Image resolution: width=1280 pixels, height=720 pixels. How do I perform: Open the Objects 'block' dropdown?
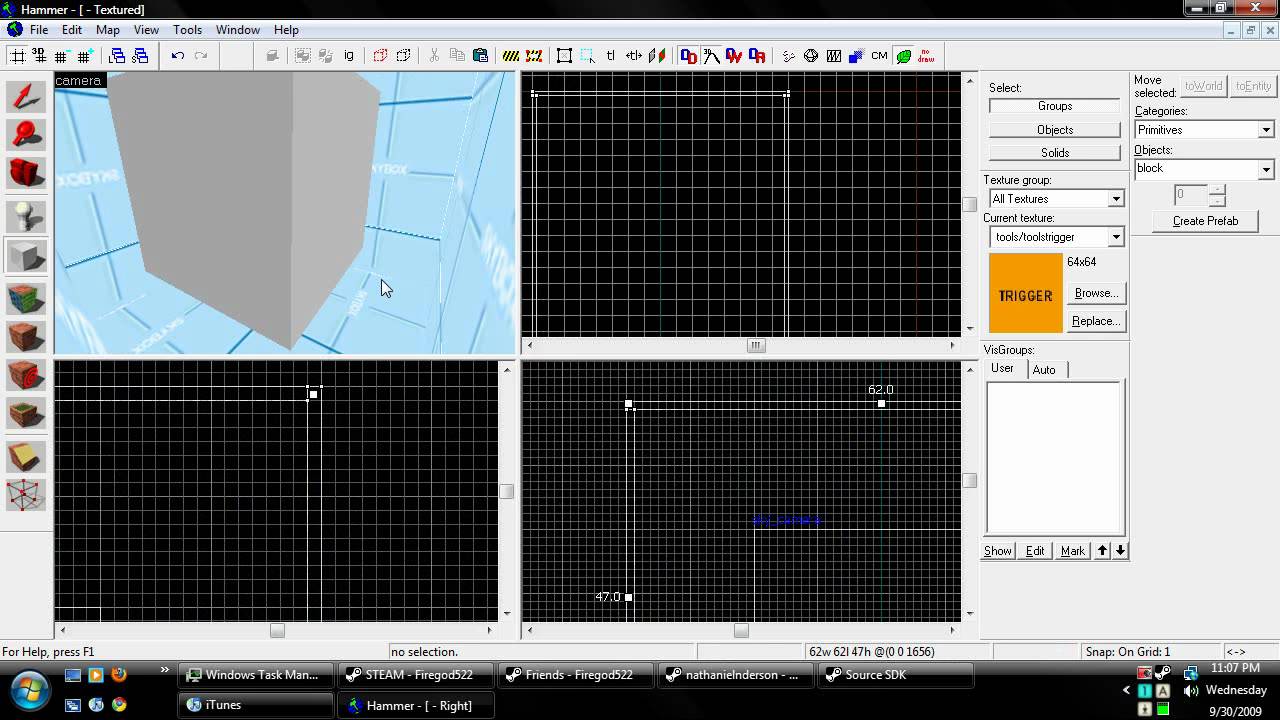coord(1266,169)
